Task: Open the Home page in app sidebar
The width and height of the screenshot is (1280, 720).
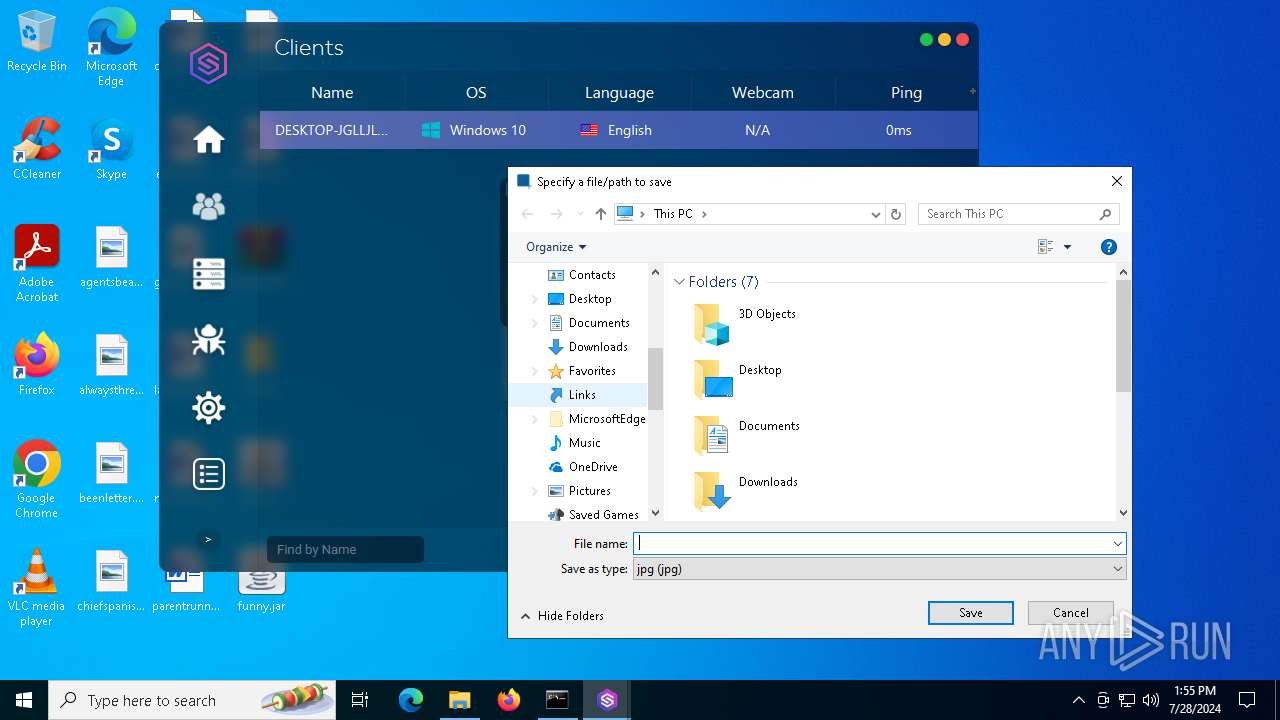Action: click(209, 140)
